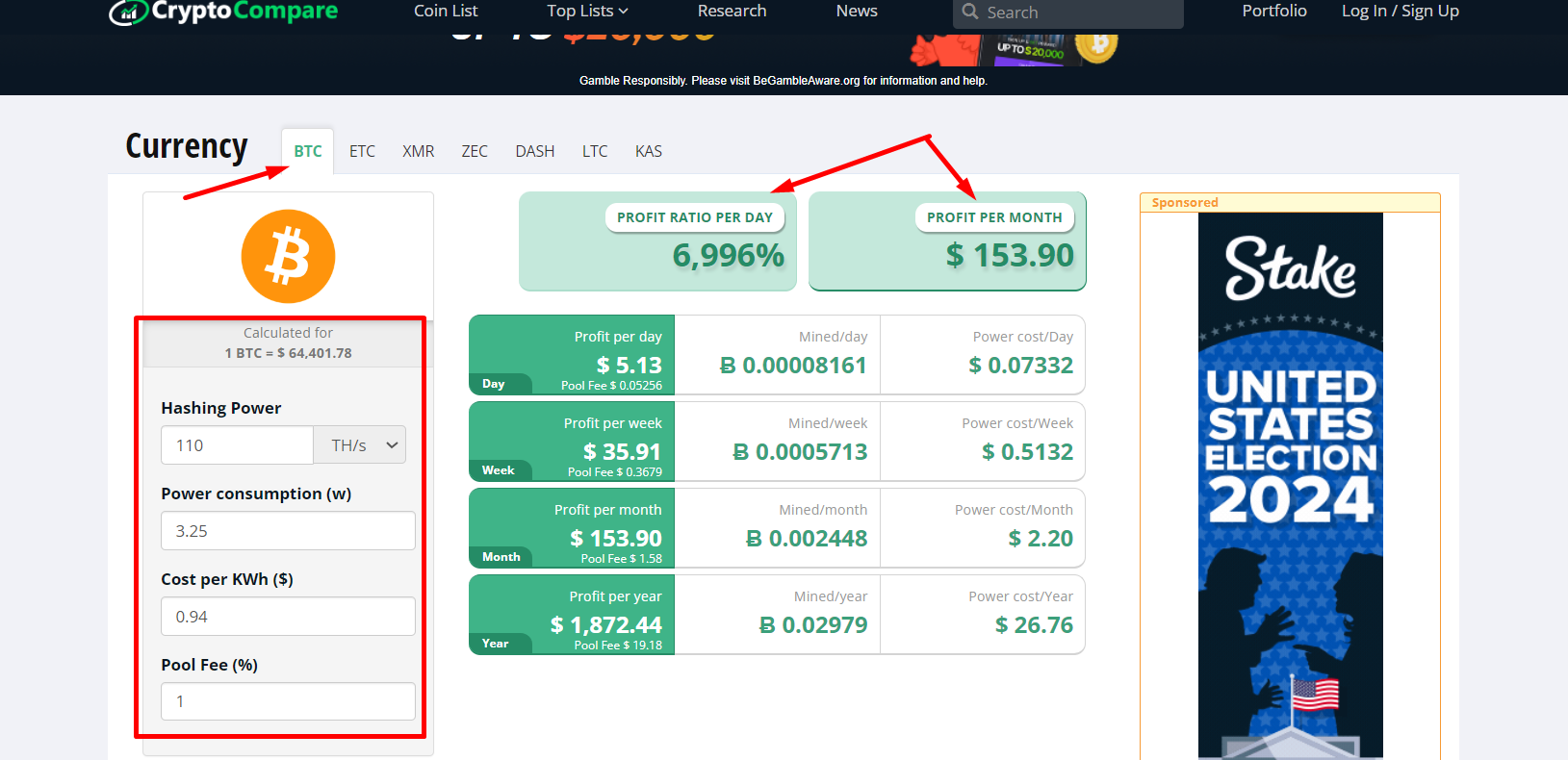The image size is (1568, 760).
Task: Open the Portfolio link
Action: point(1273,12)
